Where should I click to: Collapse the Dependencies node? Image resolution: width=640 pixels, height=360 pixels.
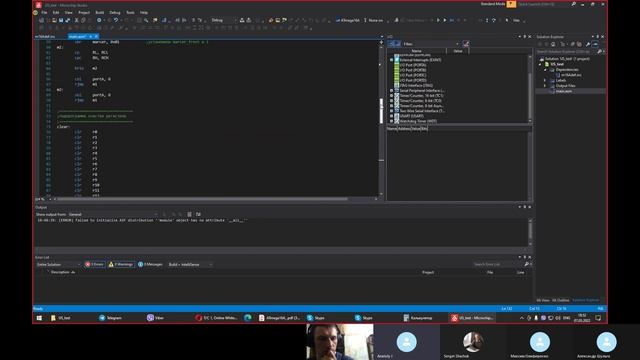[x=545, y=70]
